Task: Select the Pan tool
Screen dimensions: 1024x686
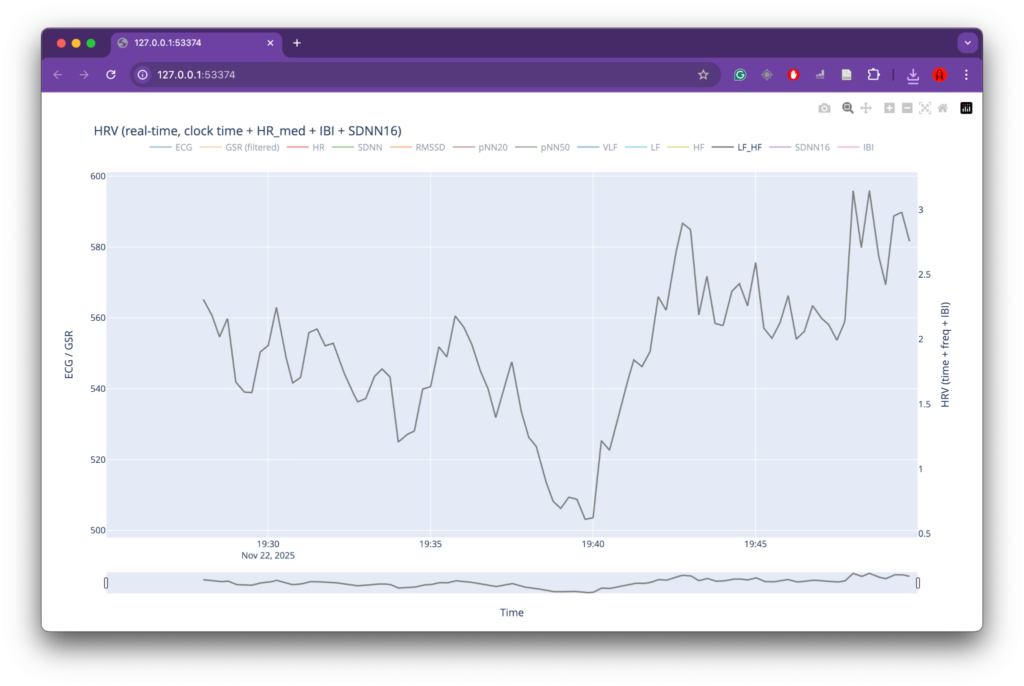Action: click(x=866, y=108)
